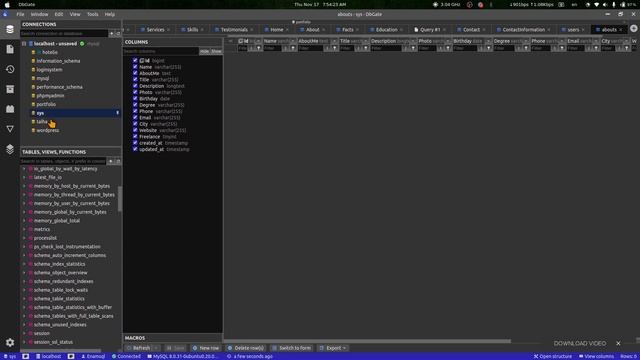Open the cell data view sidebar icon
This screenshot has width=640, height=360.
pyautogui.click(x=10, y=129)
